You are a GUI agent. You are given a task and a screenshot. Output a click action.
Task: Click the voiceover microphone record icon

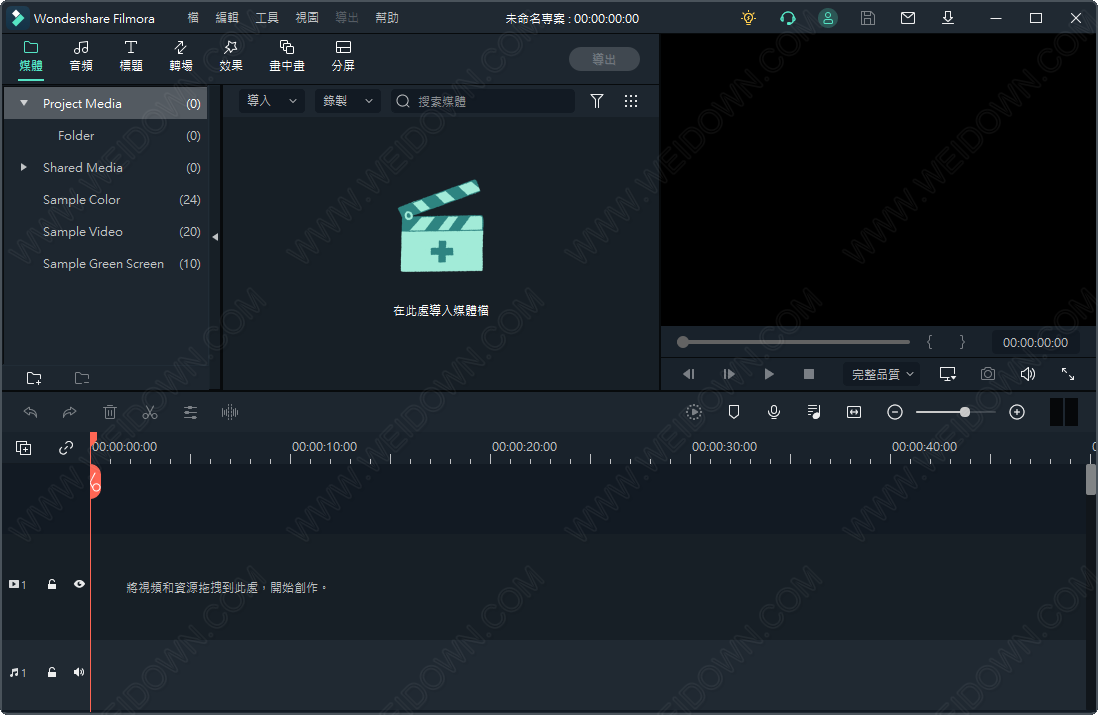[x=774, y=412]
